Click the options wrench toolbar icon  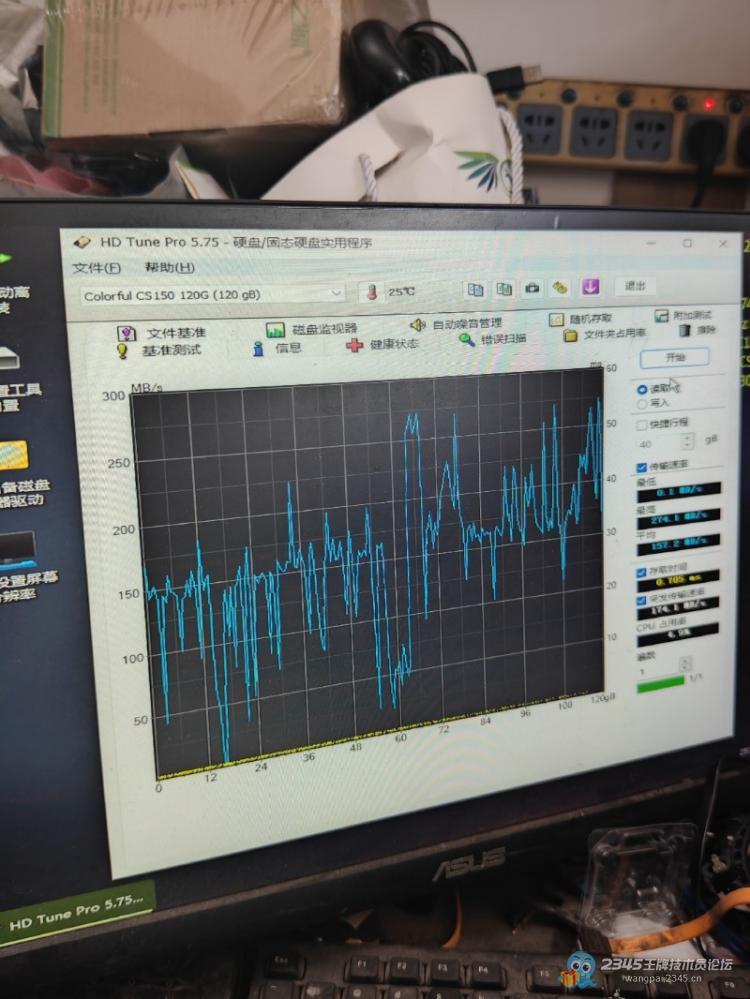pos(560,288)
